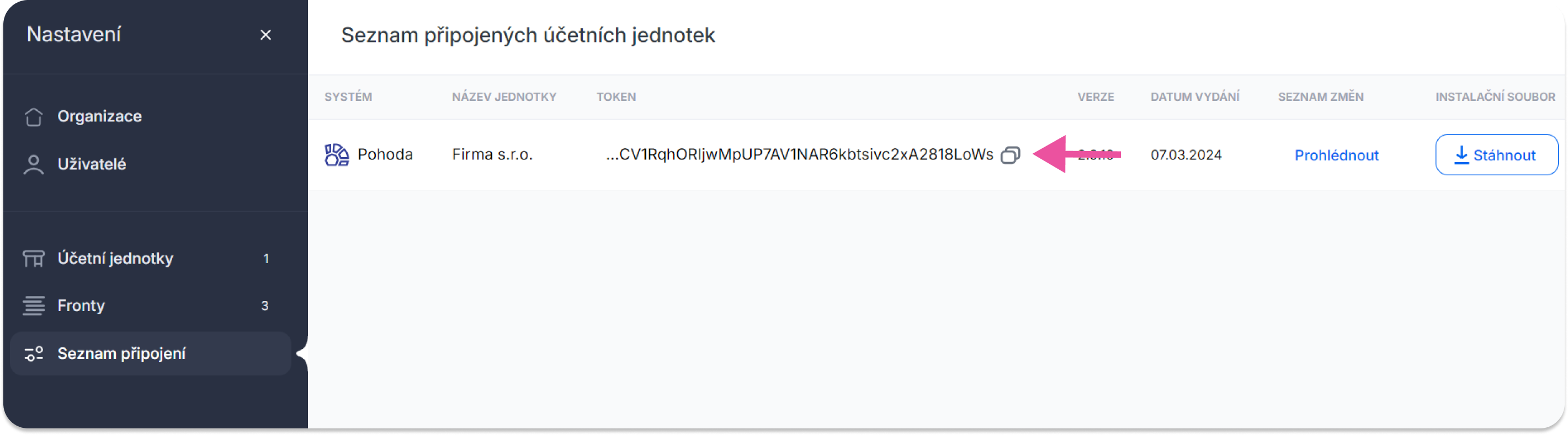Click the Organizace house icon
The width and height of the screenshot is (1568, 435).
(x=34, y=116)
